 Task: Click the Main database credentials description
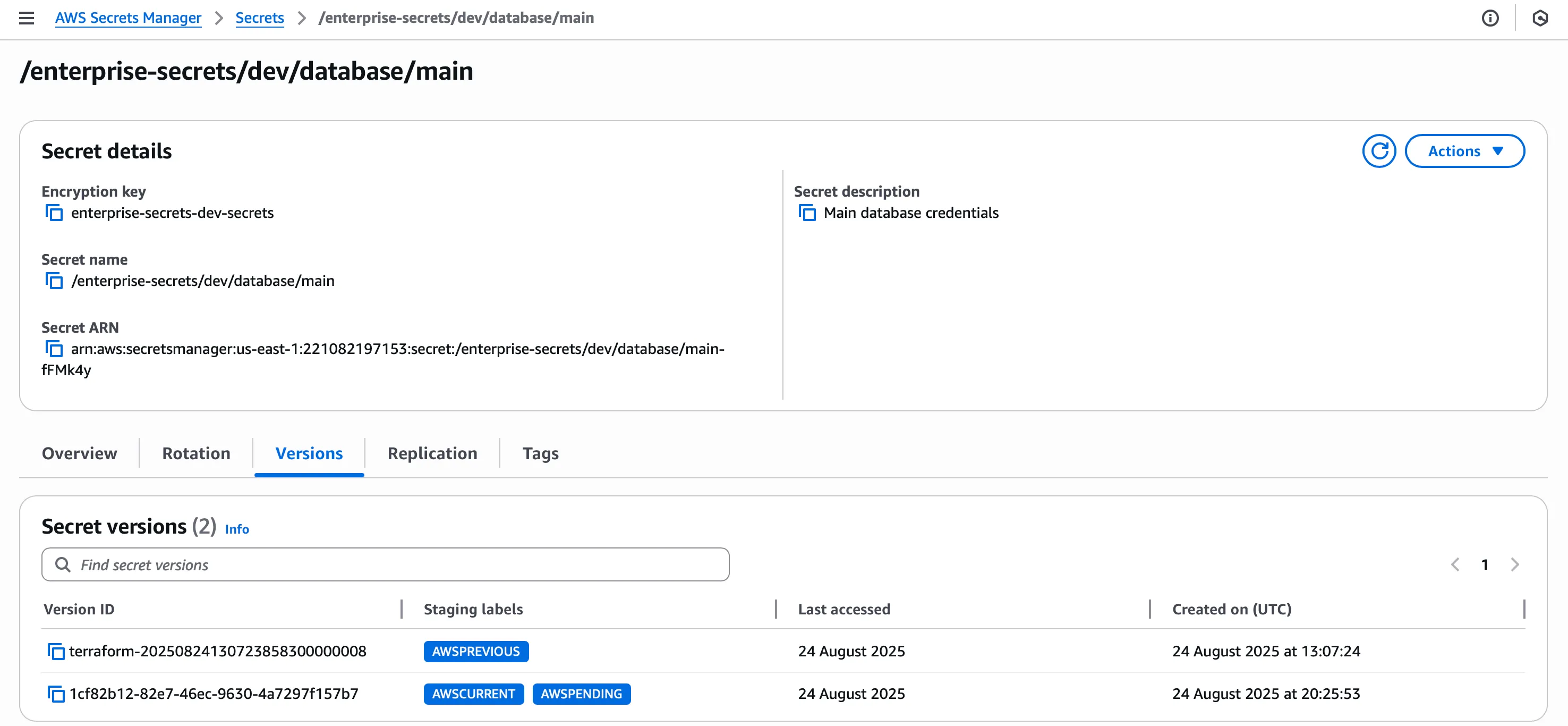[910, 213]
